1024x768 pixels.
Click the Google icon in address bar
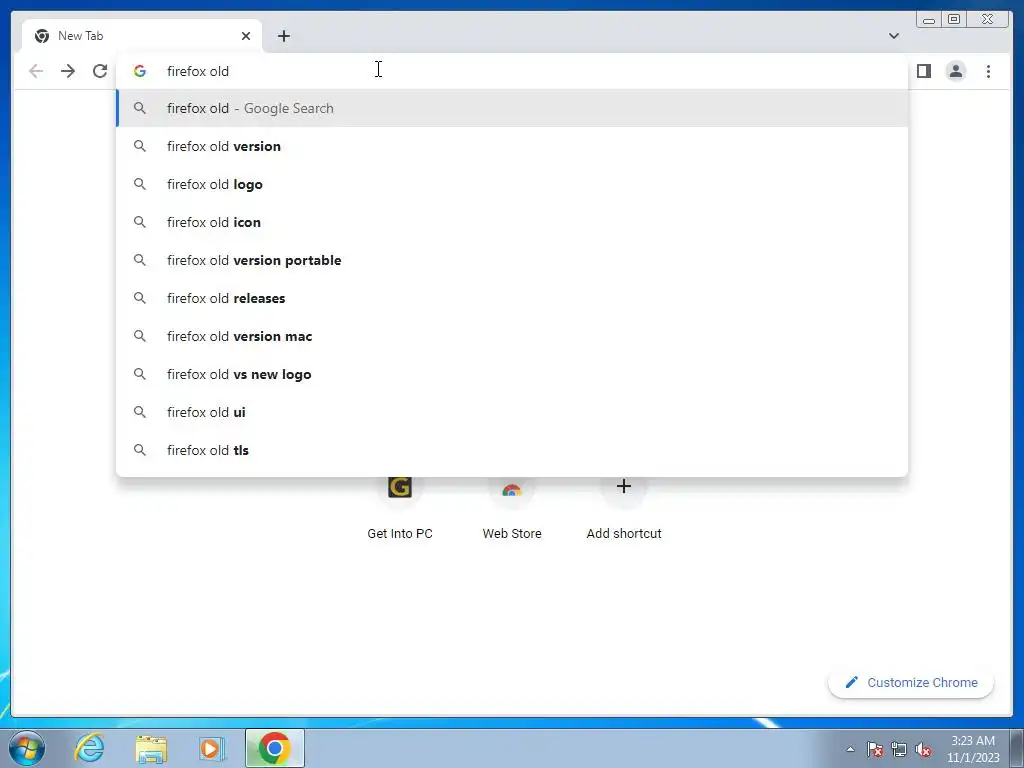pos(140,71)
